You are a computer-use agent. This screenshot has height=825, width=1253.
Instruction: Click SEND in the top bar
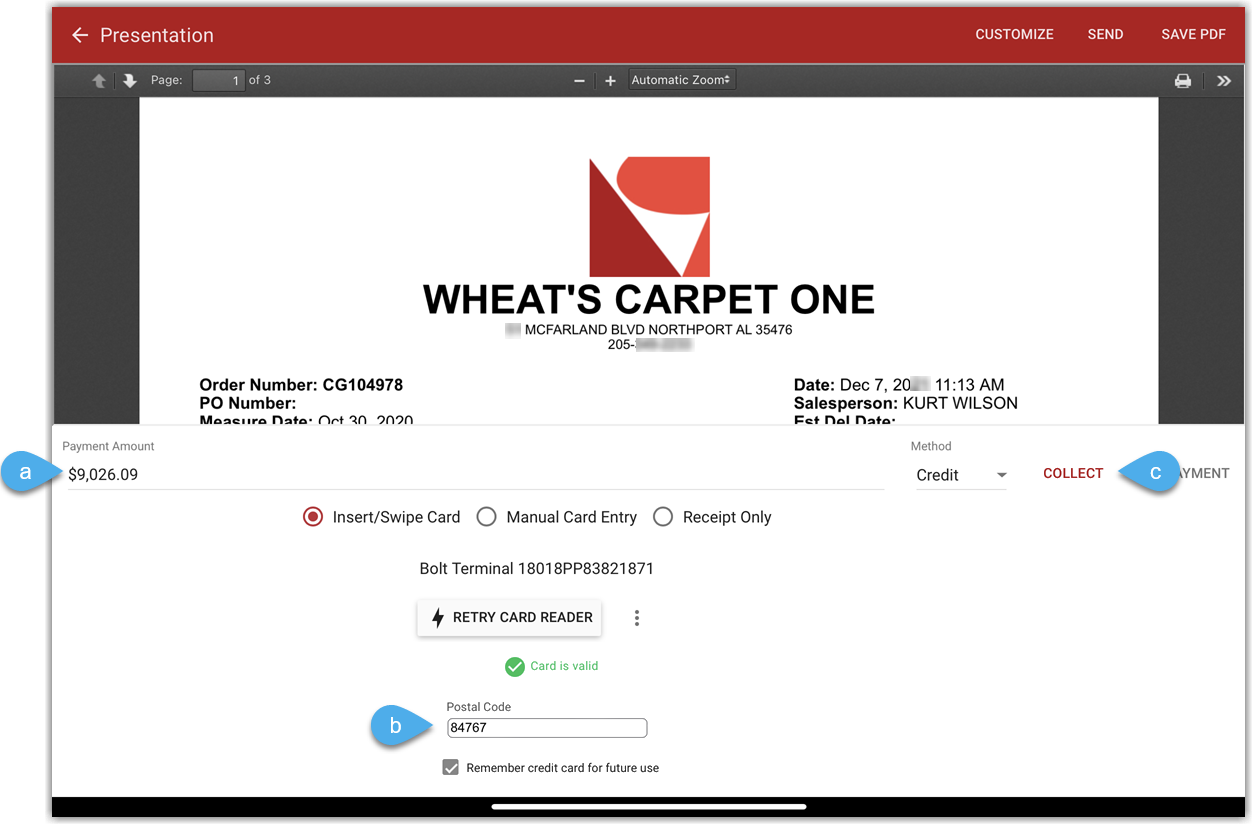pyautogui.click(x=1105, y=34)
